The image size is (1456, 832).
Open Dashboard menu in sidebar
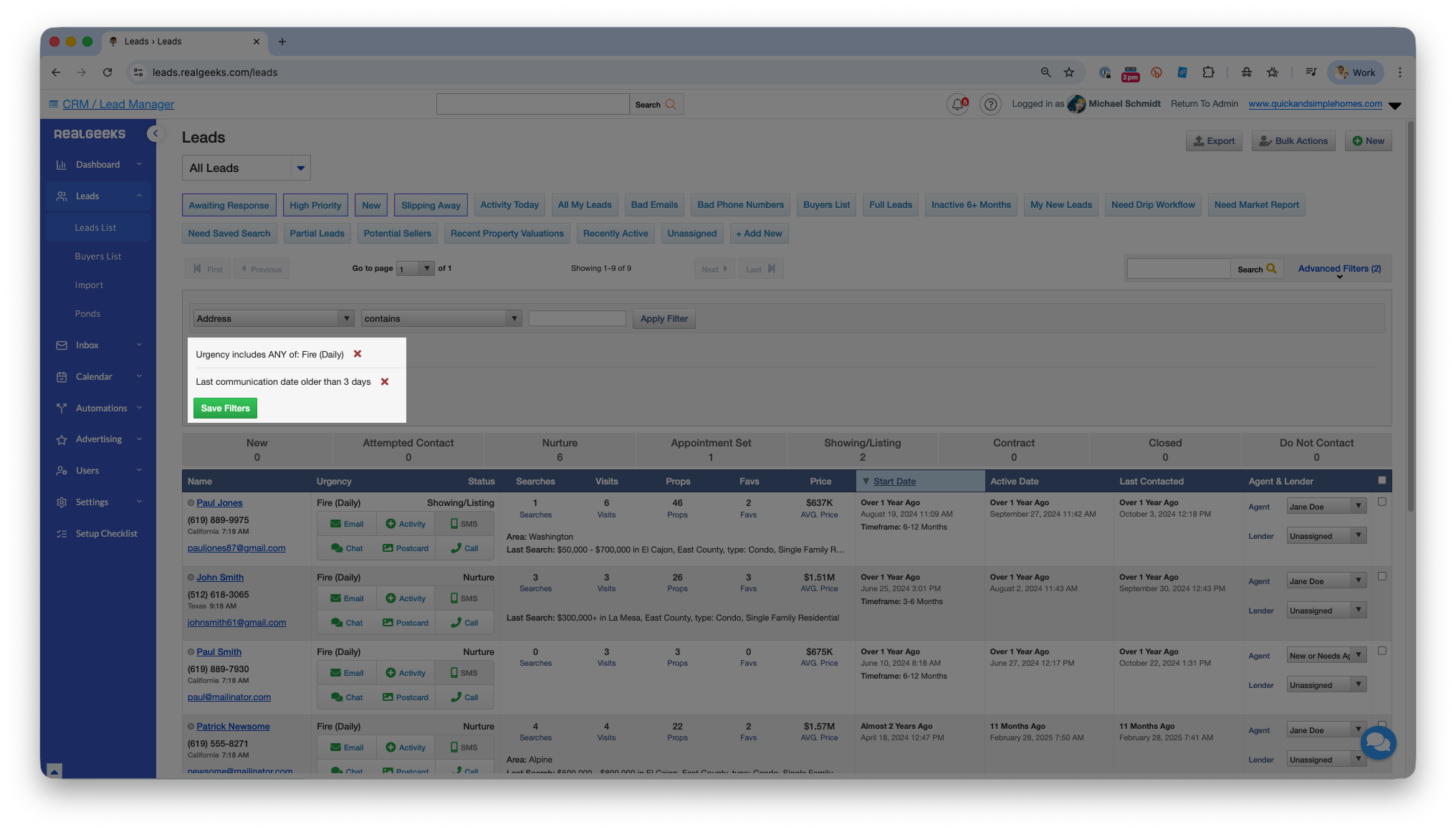98,165
